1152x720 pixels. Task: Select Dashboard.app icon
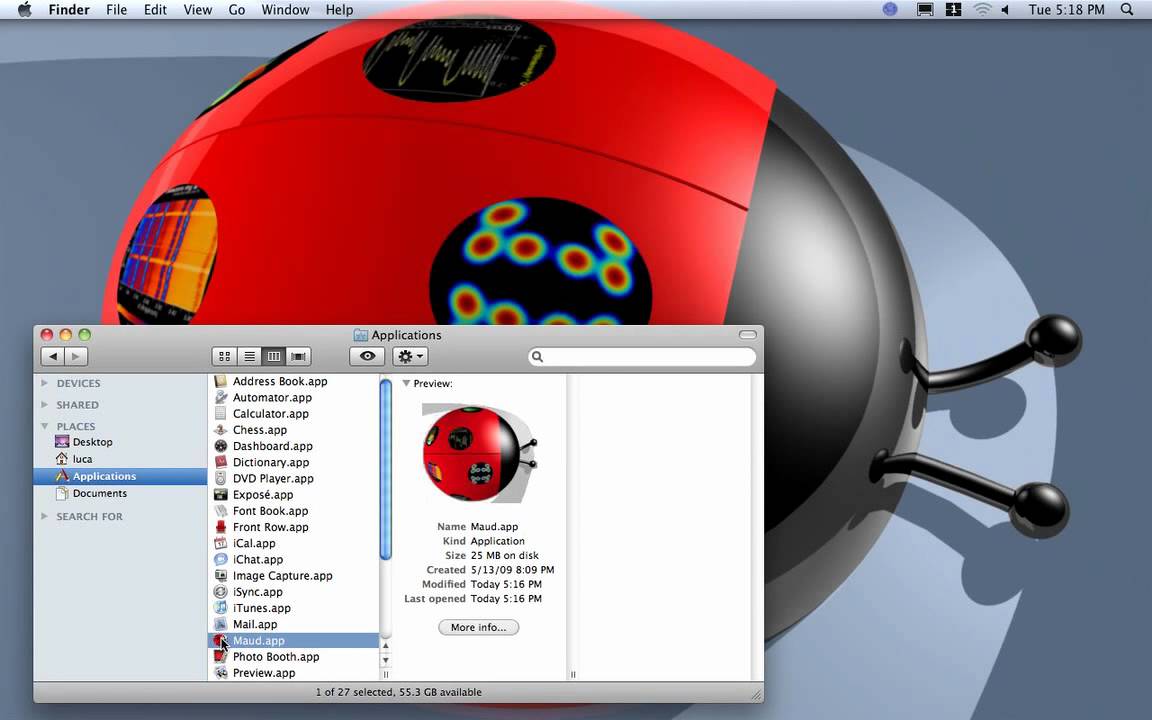(220, 446)
